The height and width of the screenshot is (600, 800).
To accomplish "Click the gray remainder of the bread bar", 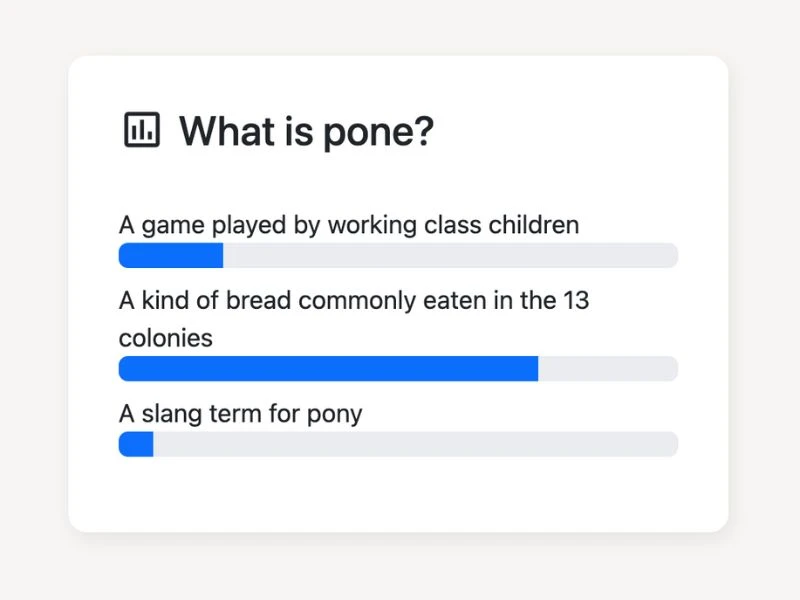I will tap(608, 369).
